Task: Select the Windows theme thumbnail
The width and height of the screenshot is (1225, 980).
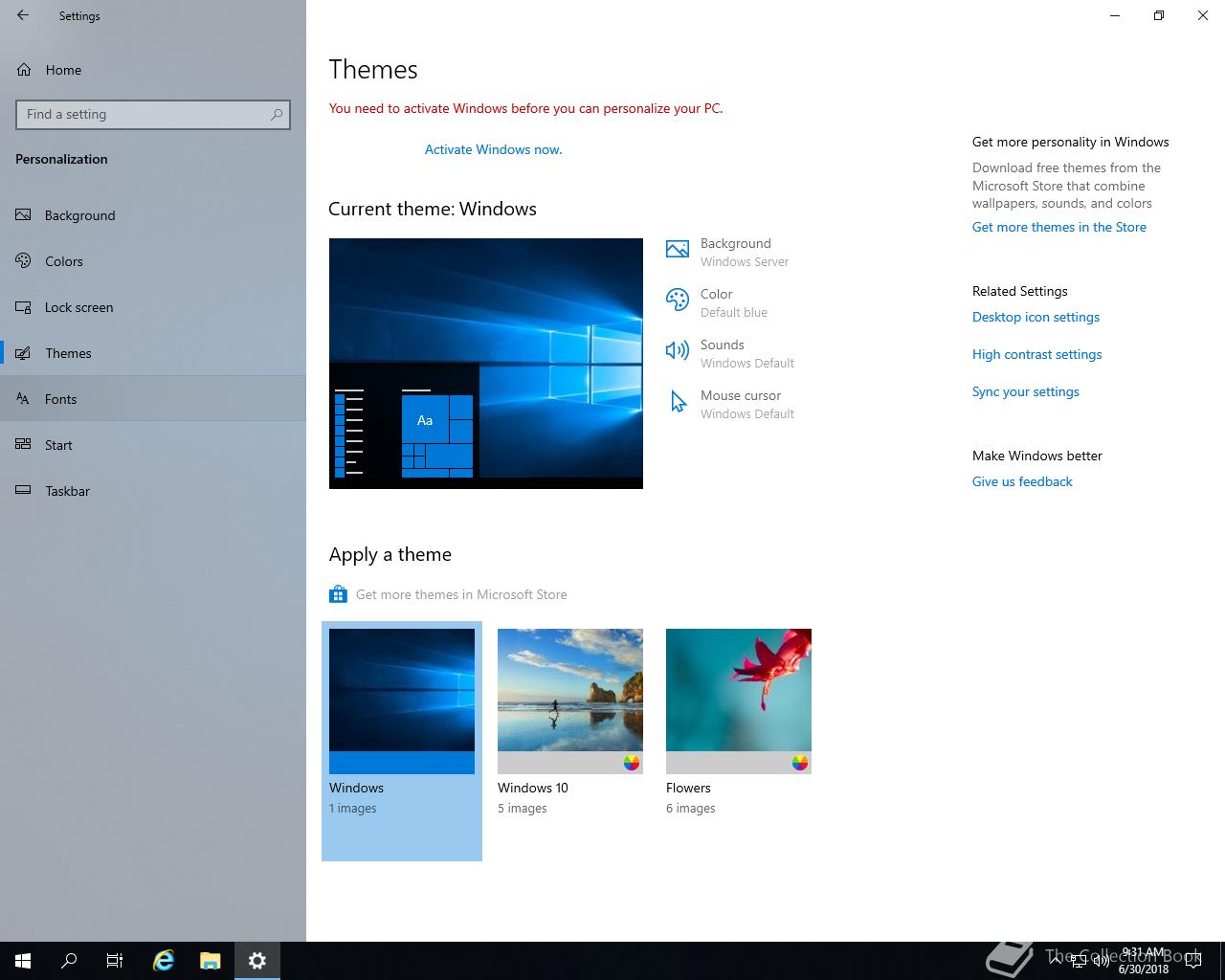Action: click(402, 702)
